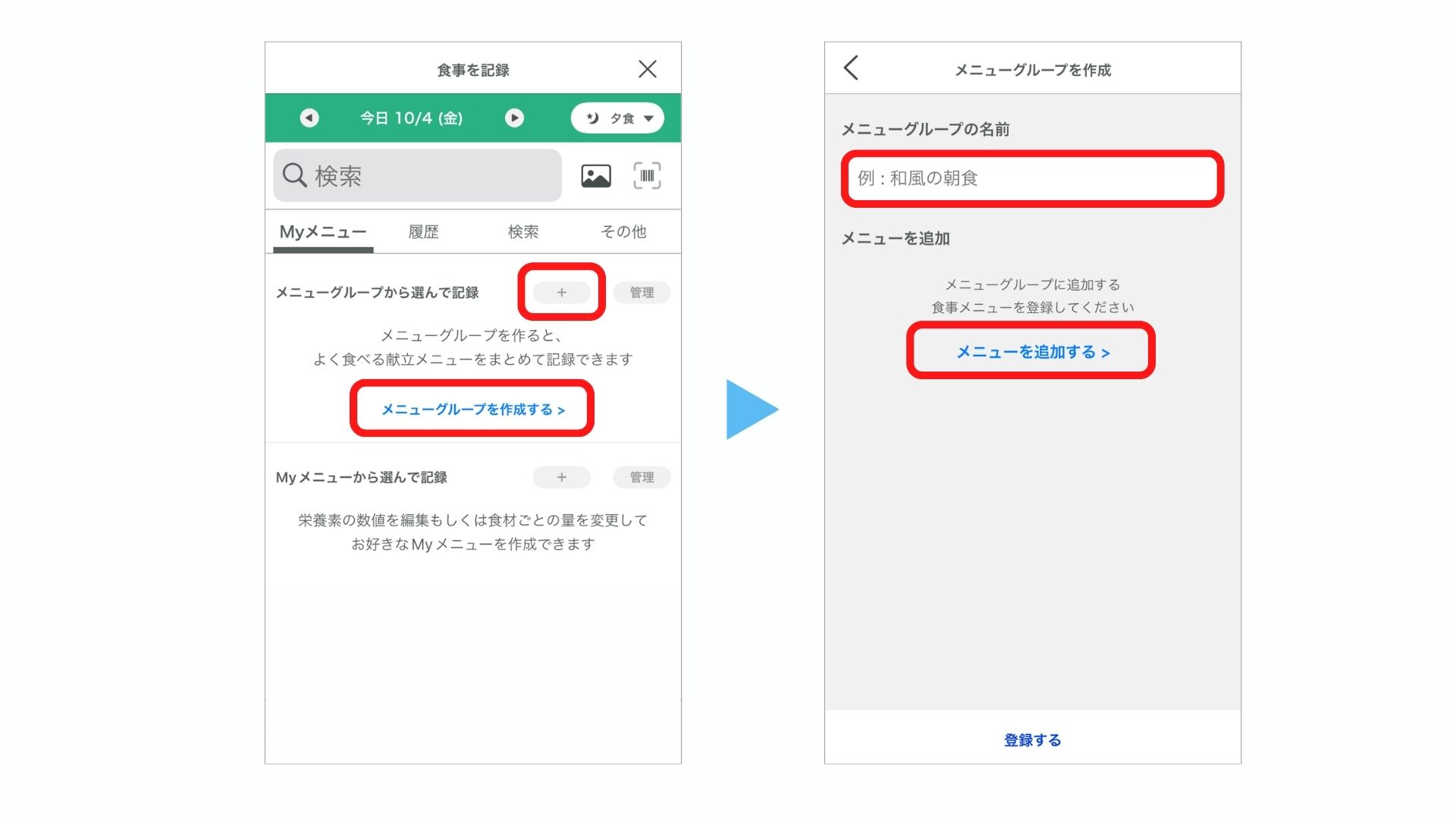Click the メニューを追加 section label

point(896,239)
